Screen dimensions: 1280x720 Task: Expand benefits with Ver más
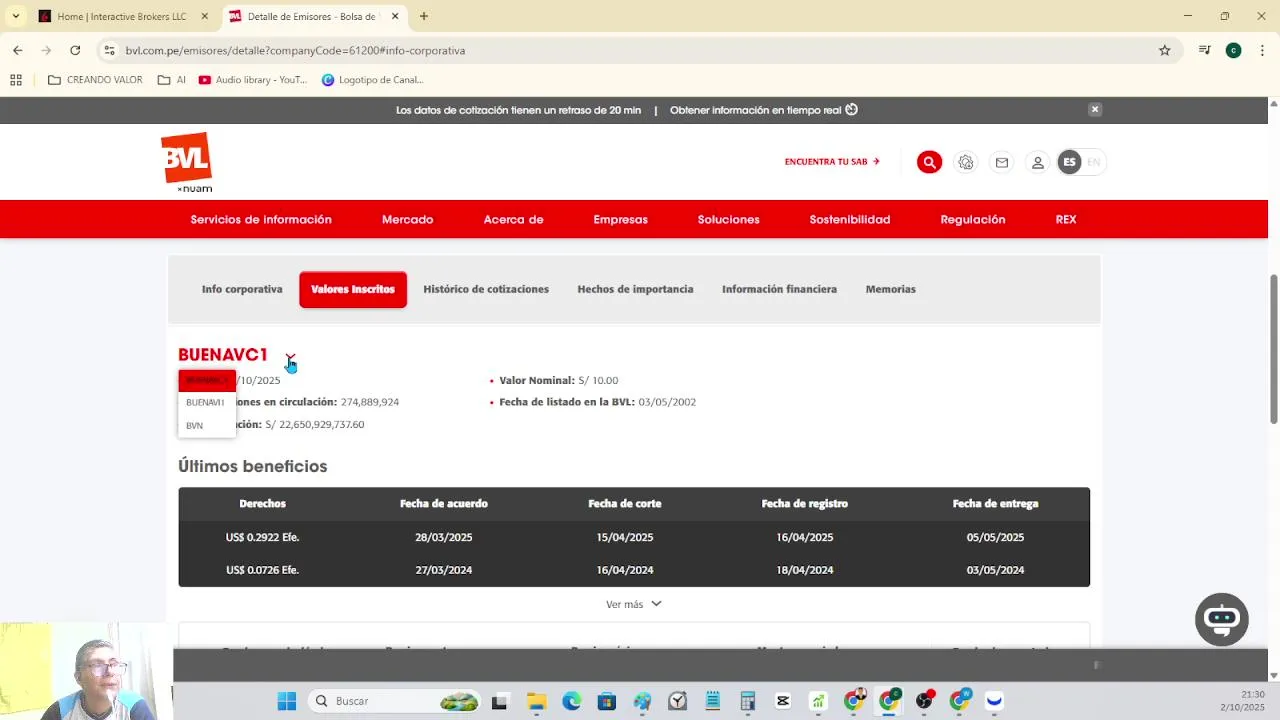point(634,604)
